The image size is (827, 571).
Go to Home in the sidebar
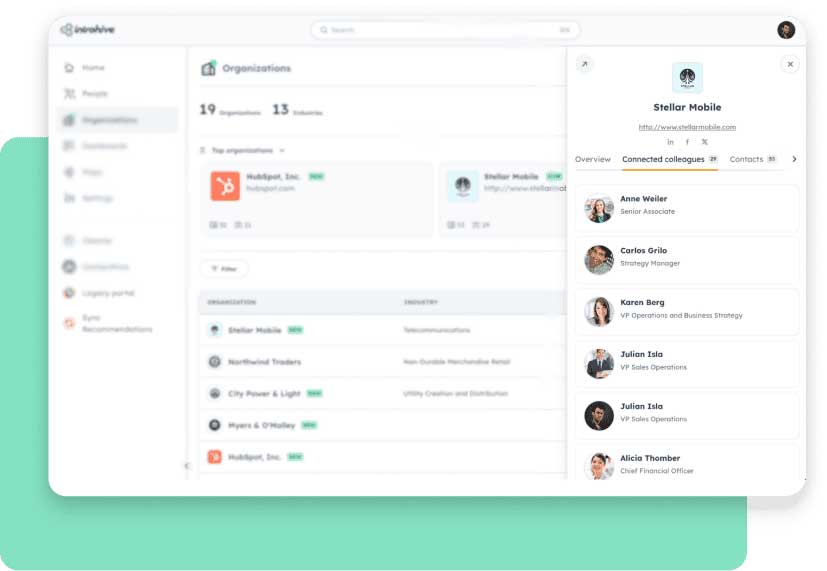pos(93,67)
